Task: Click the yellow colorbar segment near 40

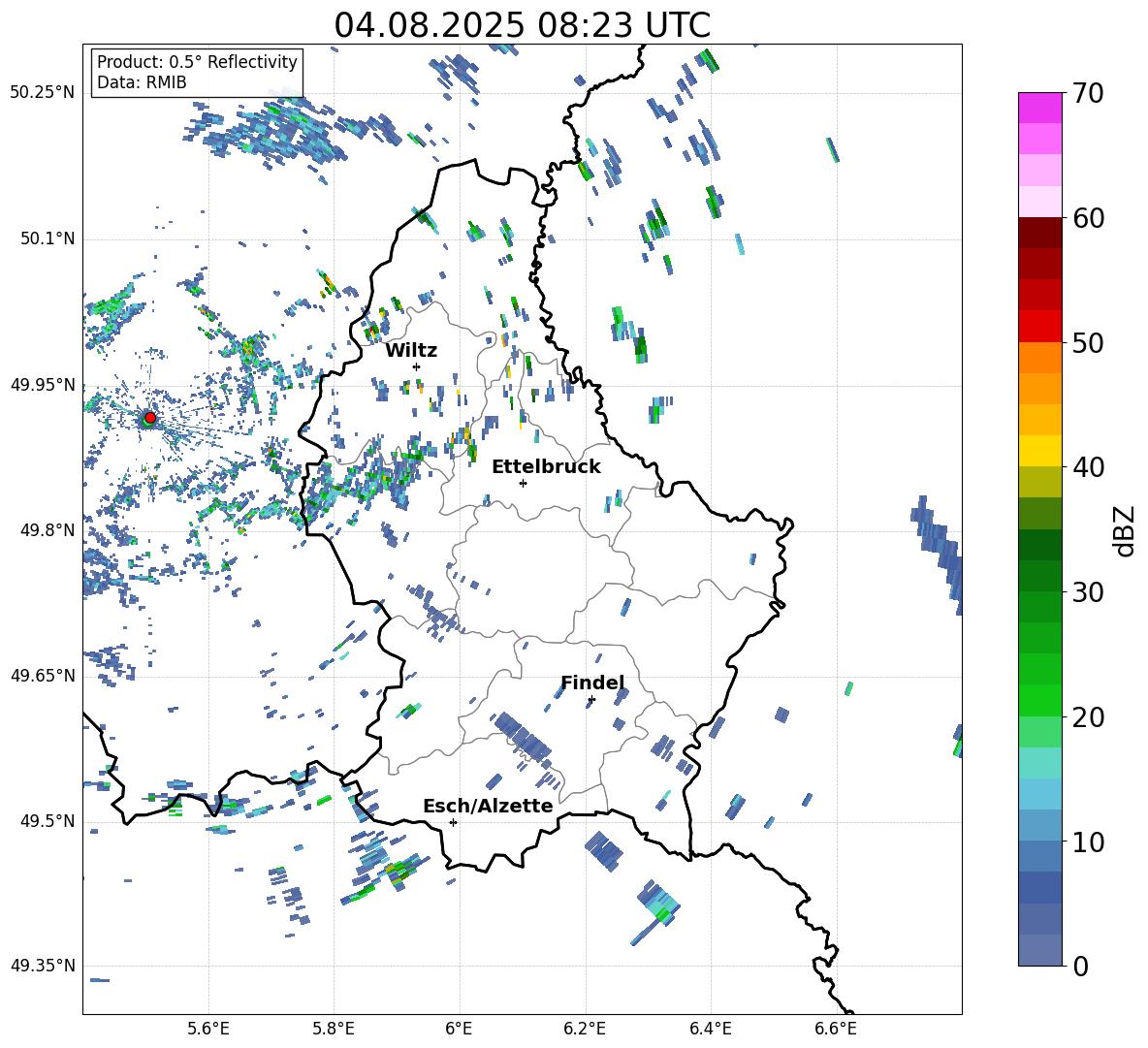Action: click(x=1039, y=451)
